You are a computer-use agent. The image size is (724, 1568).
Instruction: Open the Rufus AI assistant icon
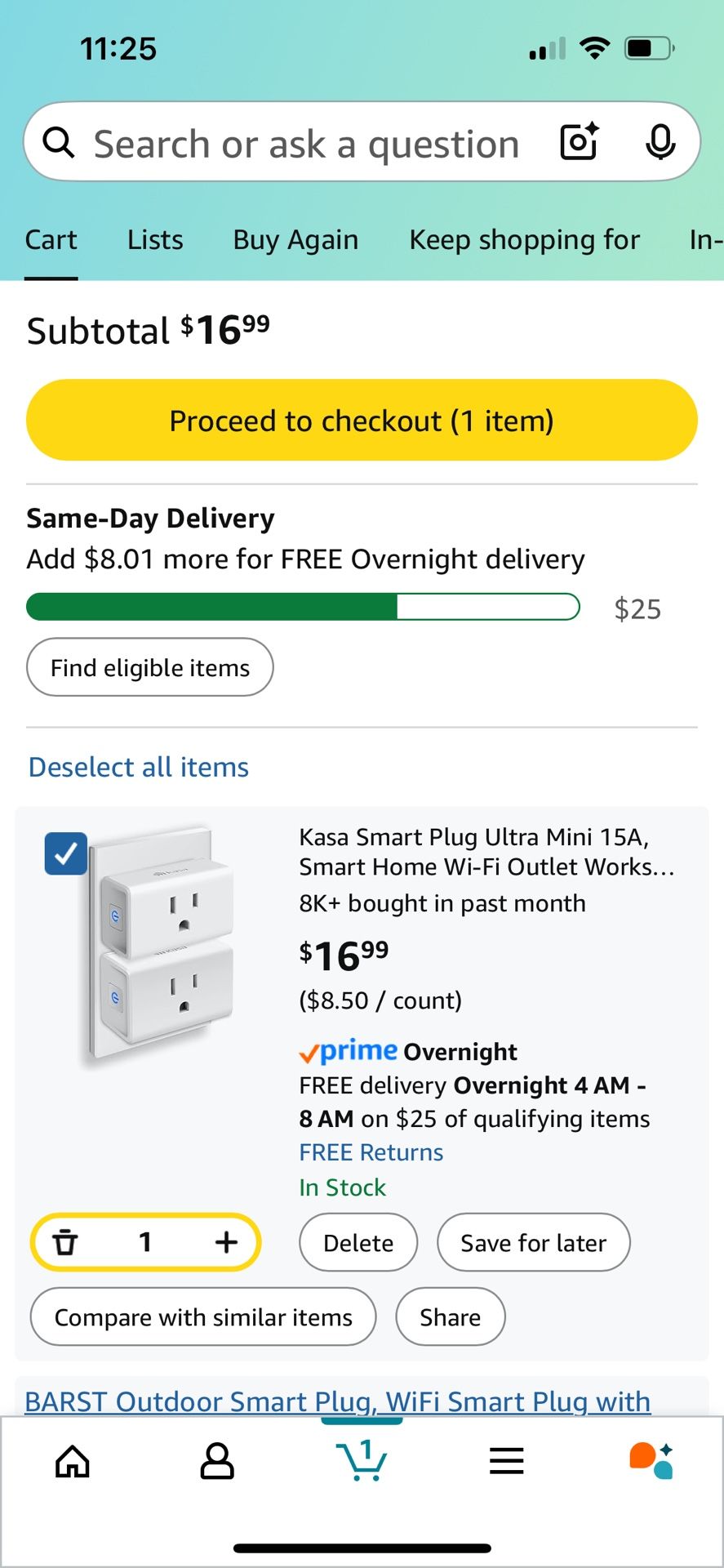[x=651, y=1461]
